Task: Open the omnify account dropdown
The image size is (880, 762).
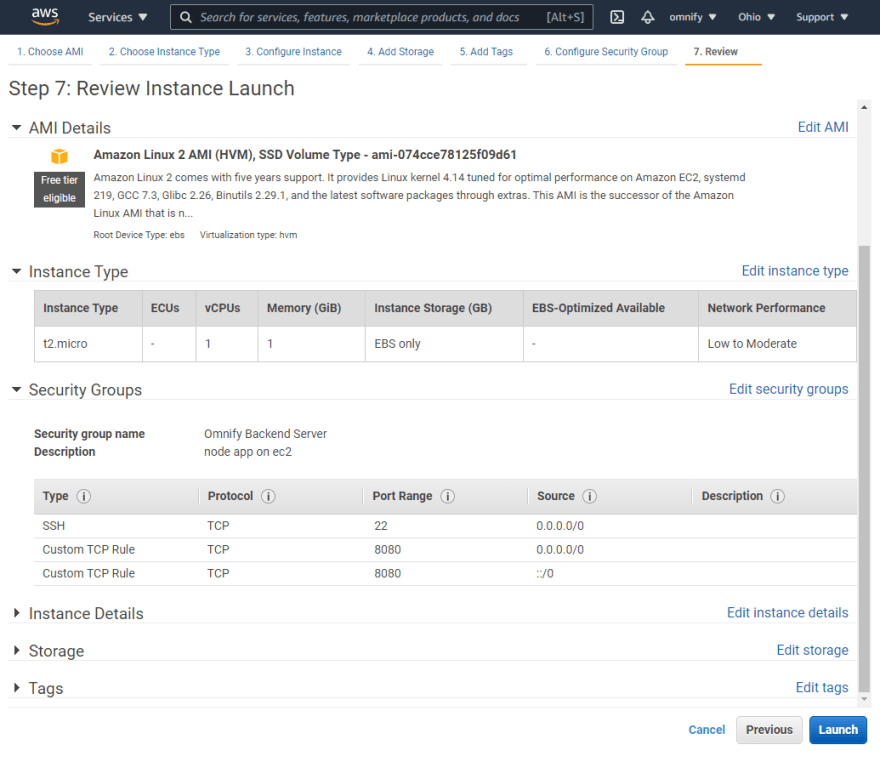Action: coord(693,17)
